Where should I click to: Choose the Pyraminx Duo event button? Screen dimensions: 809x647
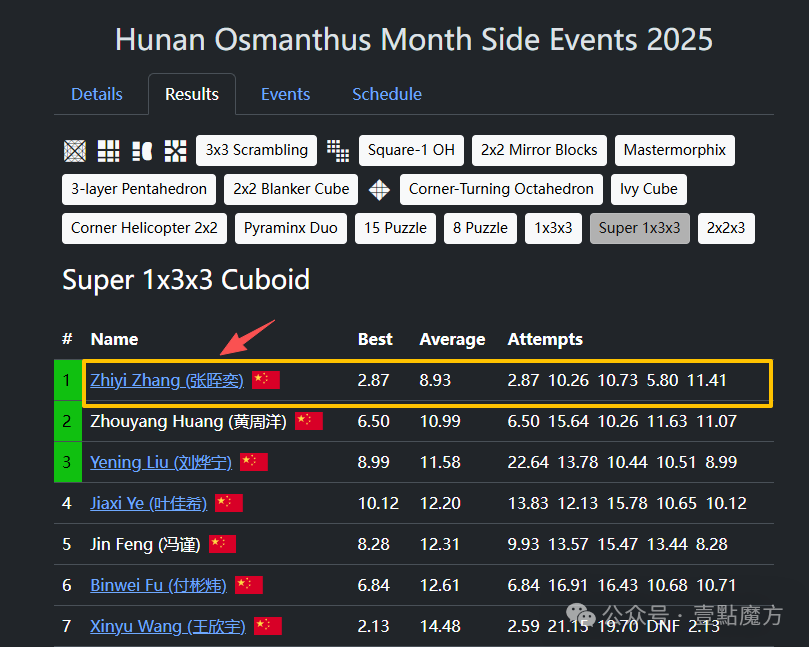291,228
